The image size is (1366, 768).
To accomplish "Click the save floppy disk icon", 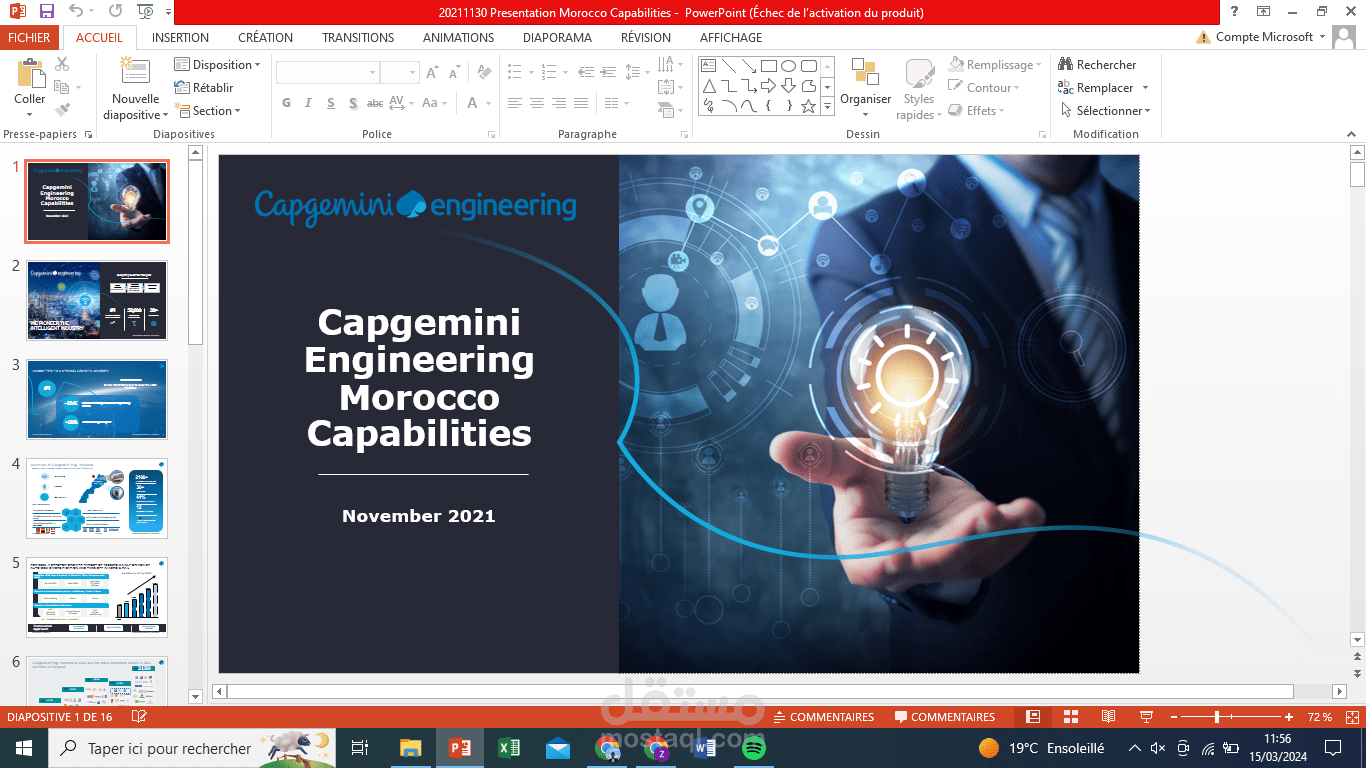I will 46,12.
